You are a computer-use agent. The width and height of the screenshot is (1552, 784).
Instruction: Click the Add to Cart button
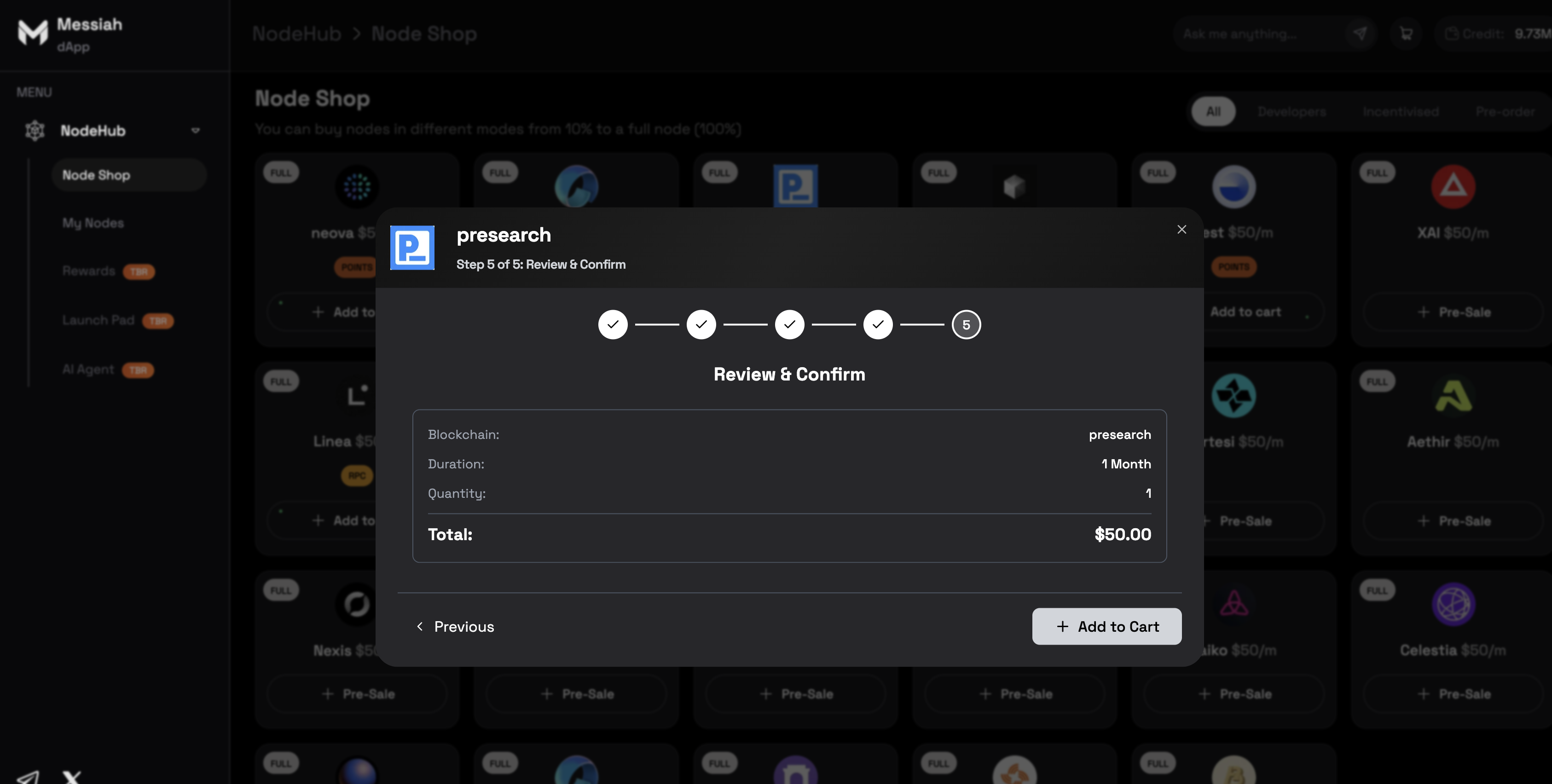point(1107,626)
